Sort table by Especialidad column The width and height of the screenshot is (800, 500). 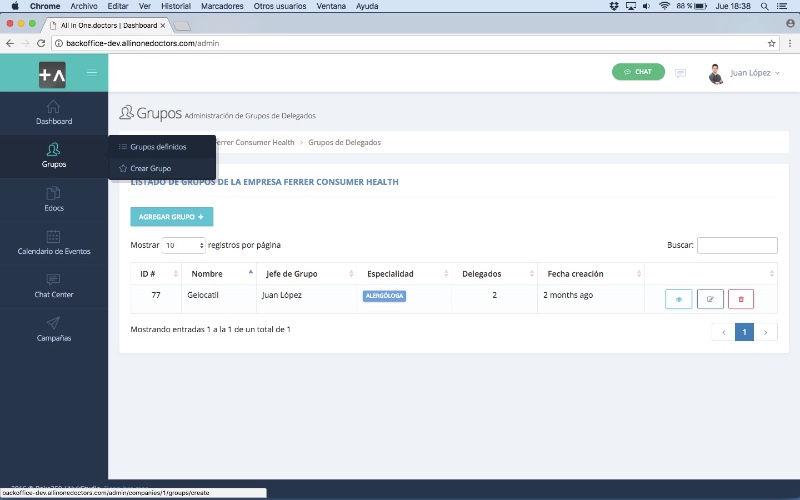point(404,274)
